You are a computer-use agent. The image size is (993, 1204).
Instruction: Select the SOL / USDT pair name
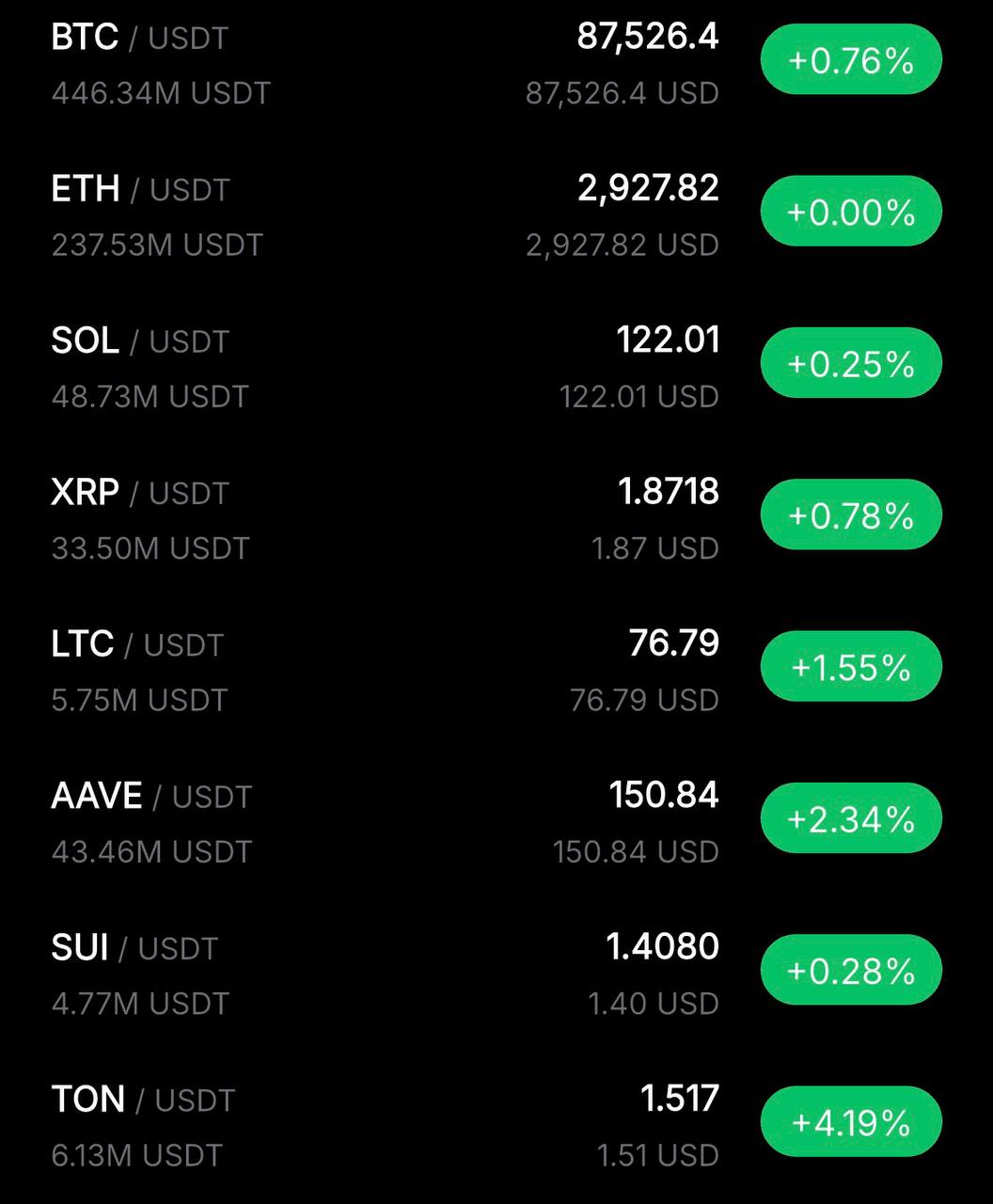pyautogui.click(x=139, y=341)
